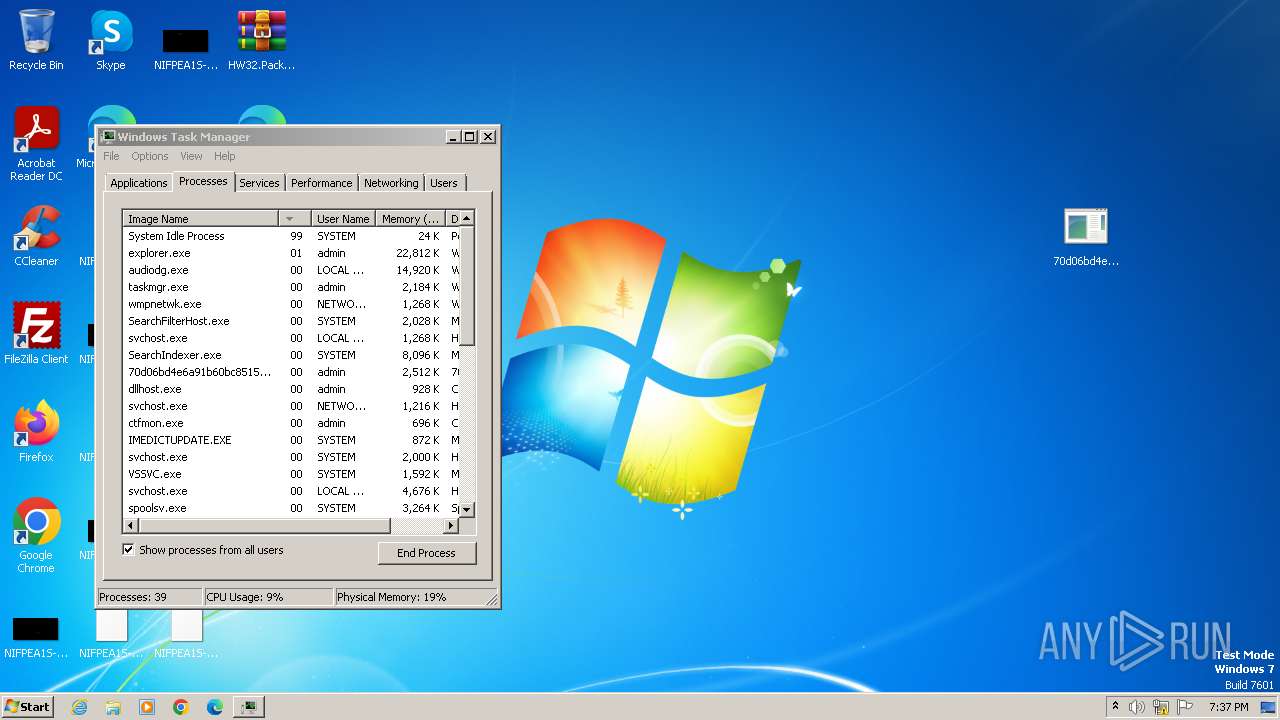This screenshot has width=1280, height=720.
Task: Select the VSSVC.exe process row
Action: [x=291, y=474]
